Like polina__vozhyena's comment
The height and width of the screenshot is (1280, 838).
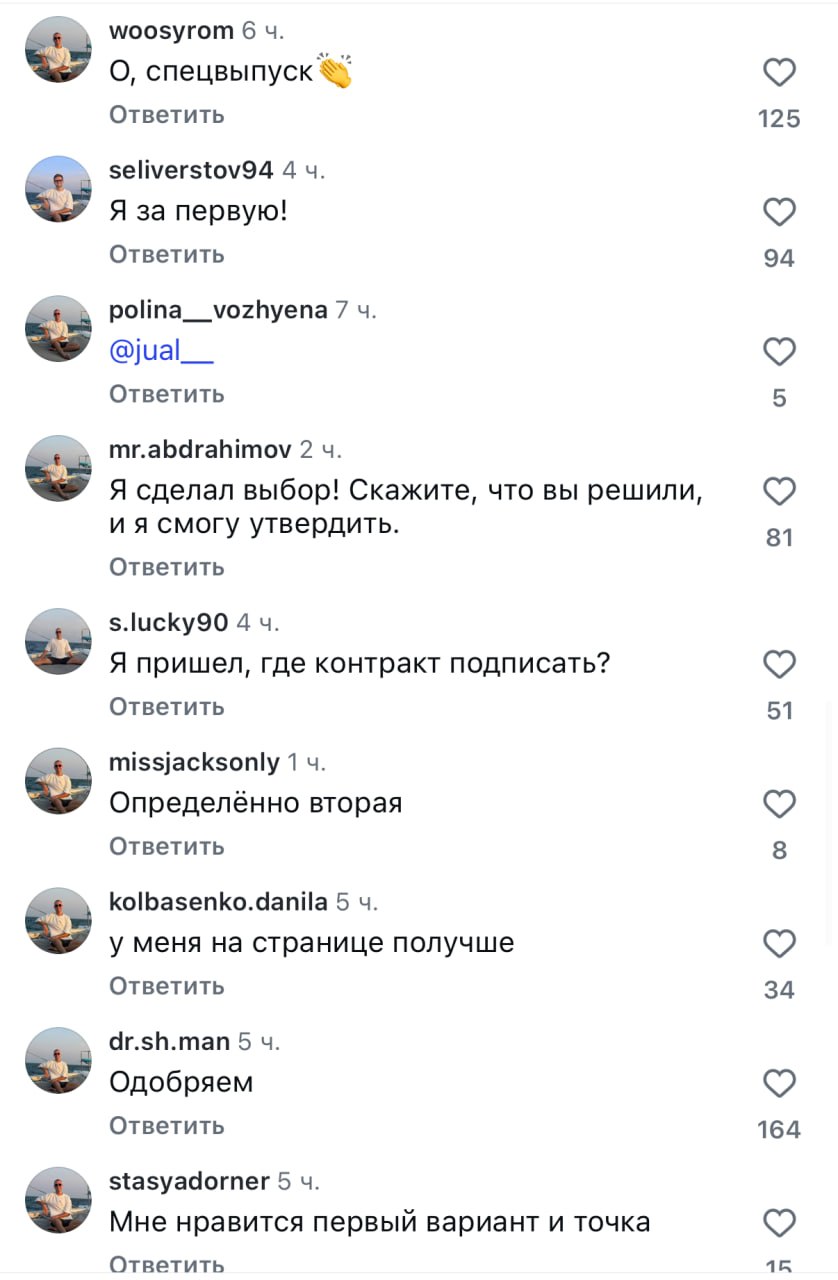coord(779,352)
